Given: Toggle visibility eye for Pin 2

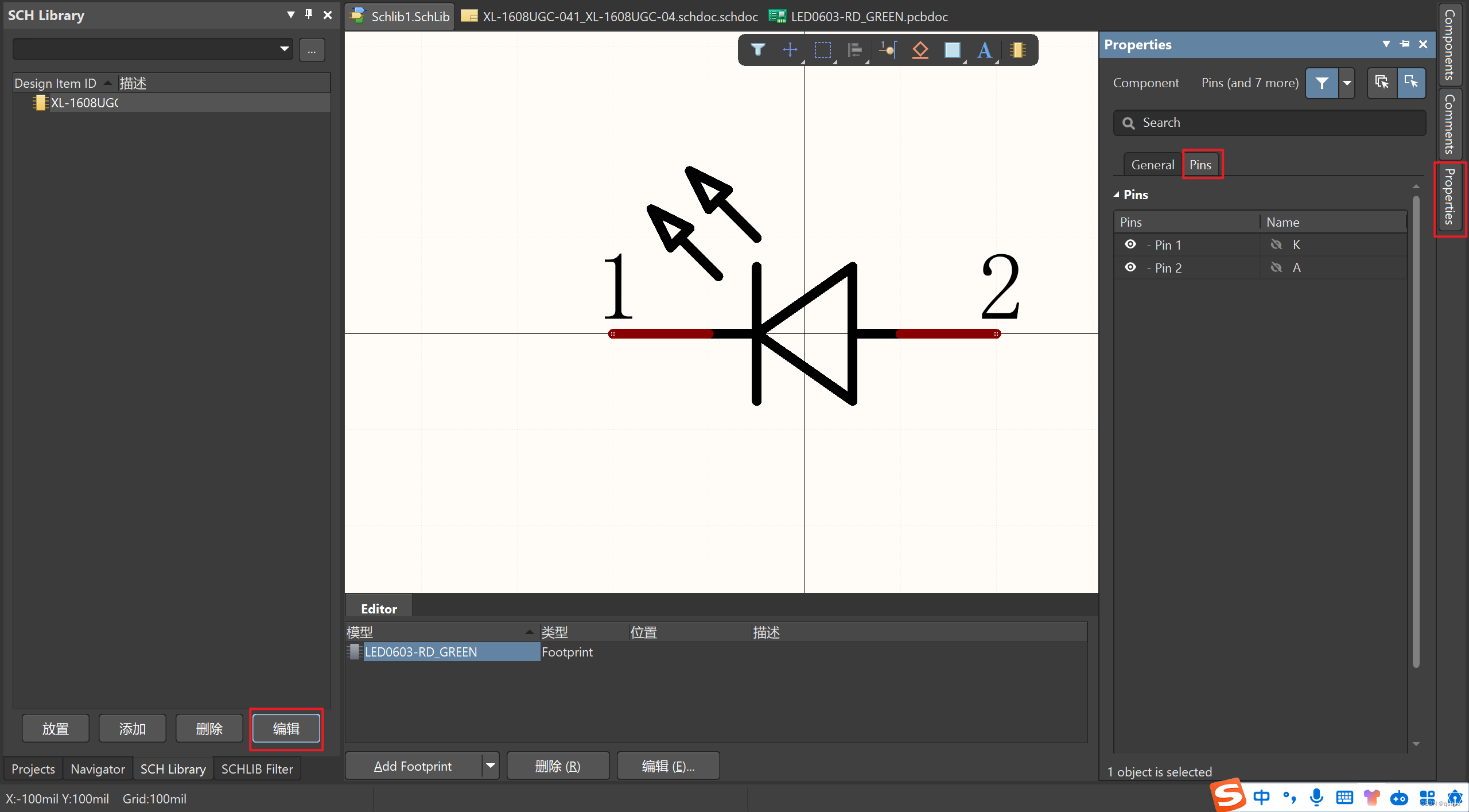Looking at the screenshot, I should [x=1130, y=267].
